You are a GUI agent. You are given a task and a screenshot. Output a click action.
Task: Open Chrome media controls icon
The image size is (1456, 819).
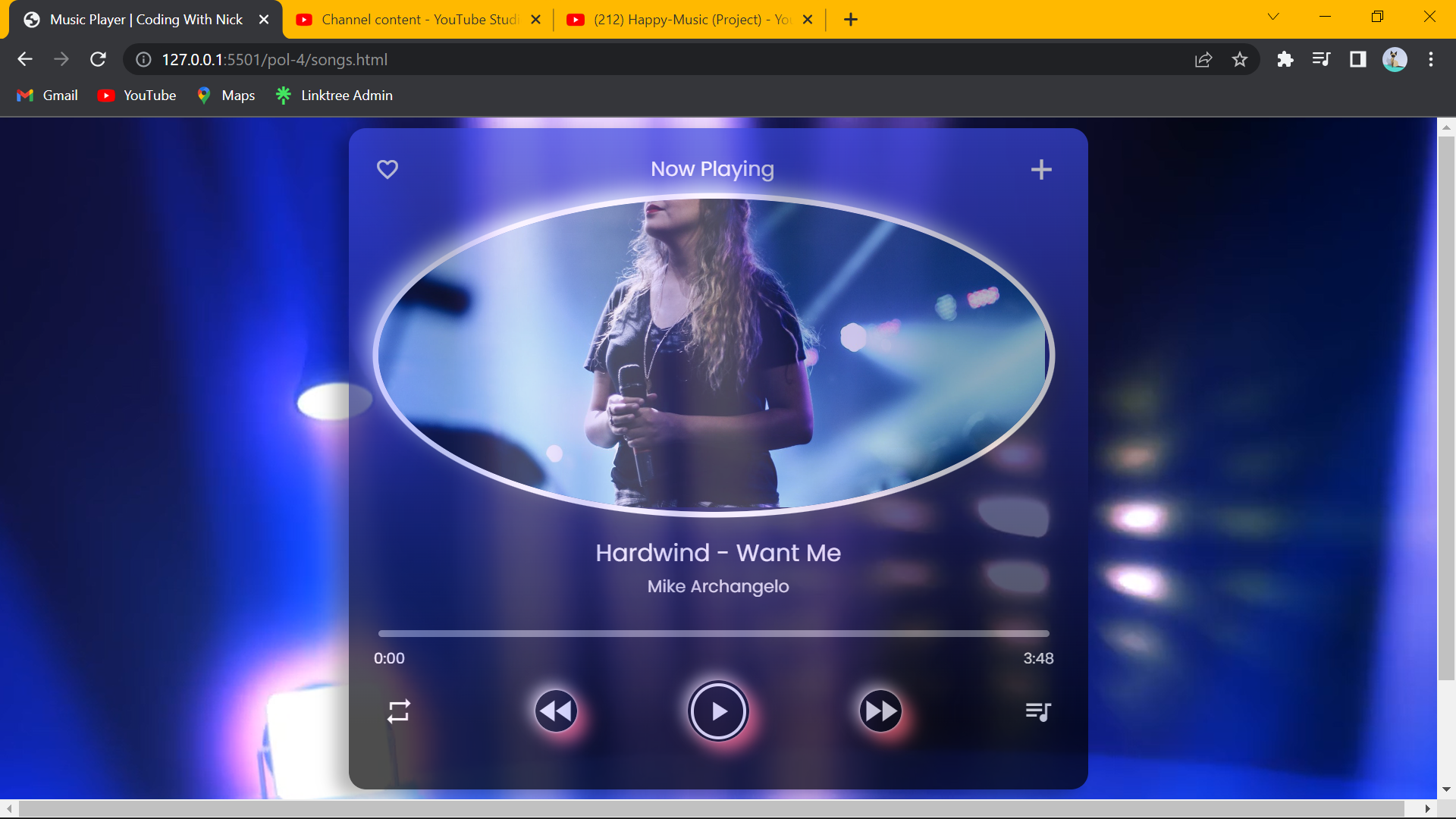[1321, 59]
